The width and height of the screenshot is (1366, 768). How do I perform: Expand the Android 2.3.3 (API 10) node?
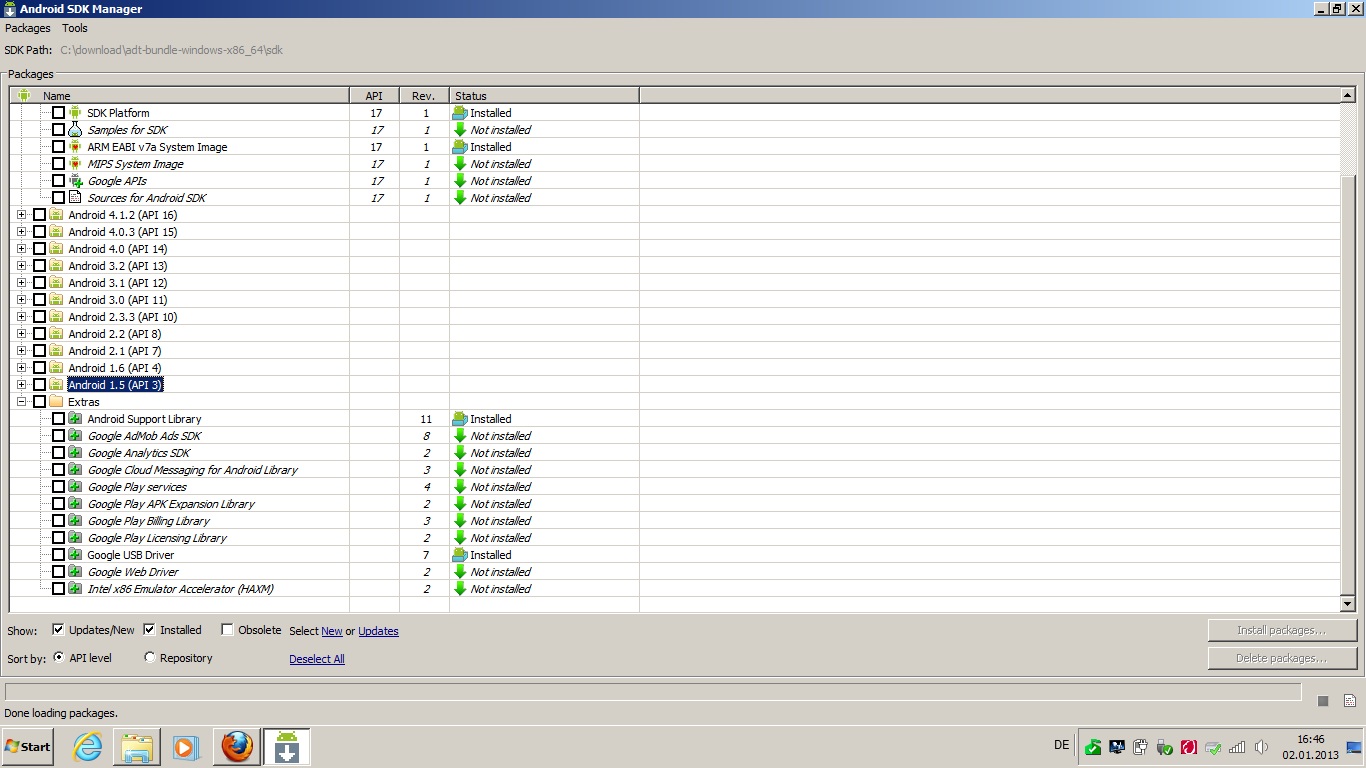point(21,317)
